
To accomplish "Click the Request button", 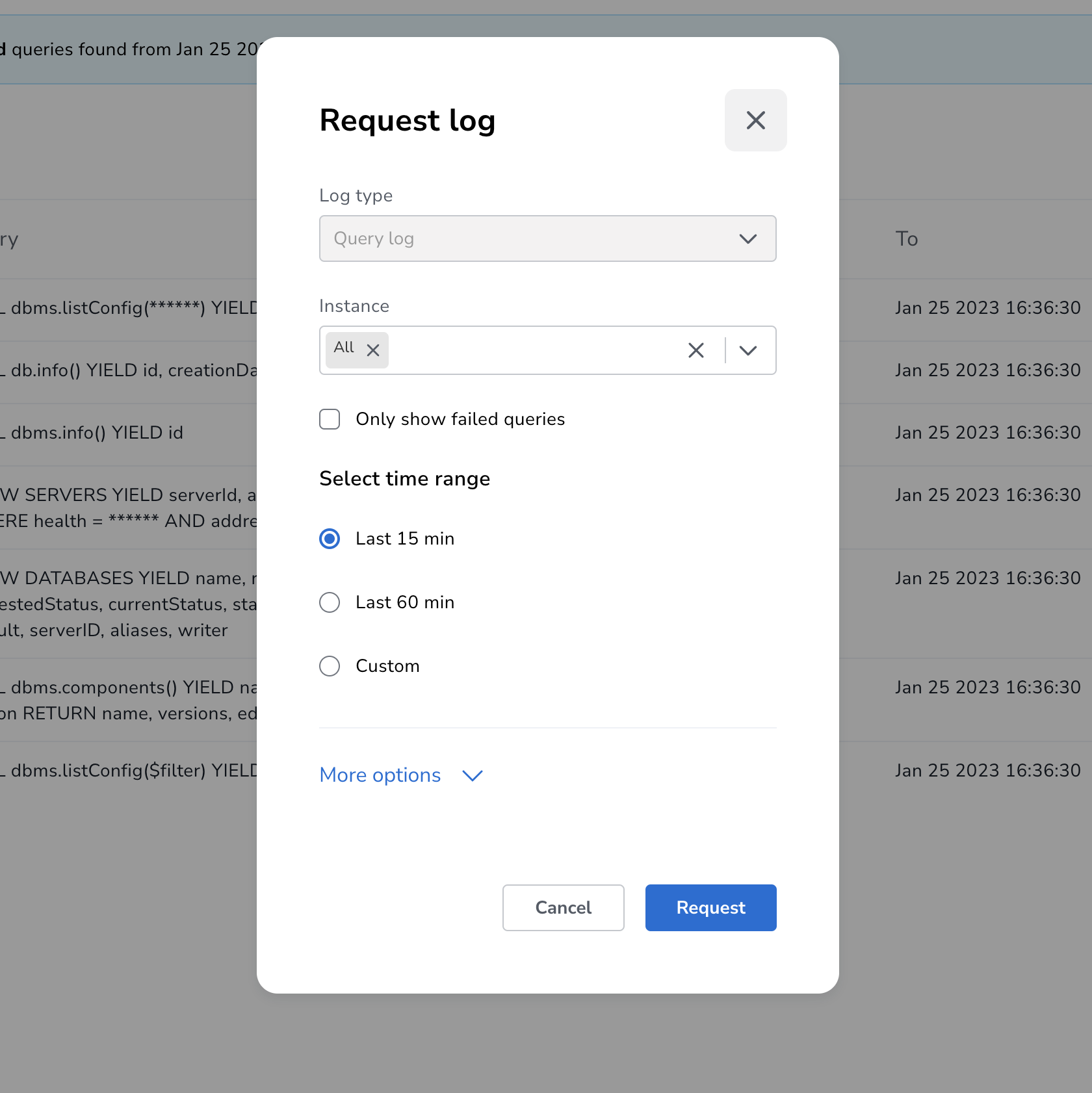I will (x=710, y=908).
